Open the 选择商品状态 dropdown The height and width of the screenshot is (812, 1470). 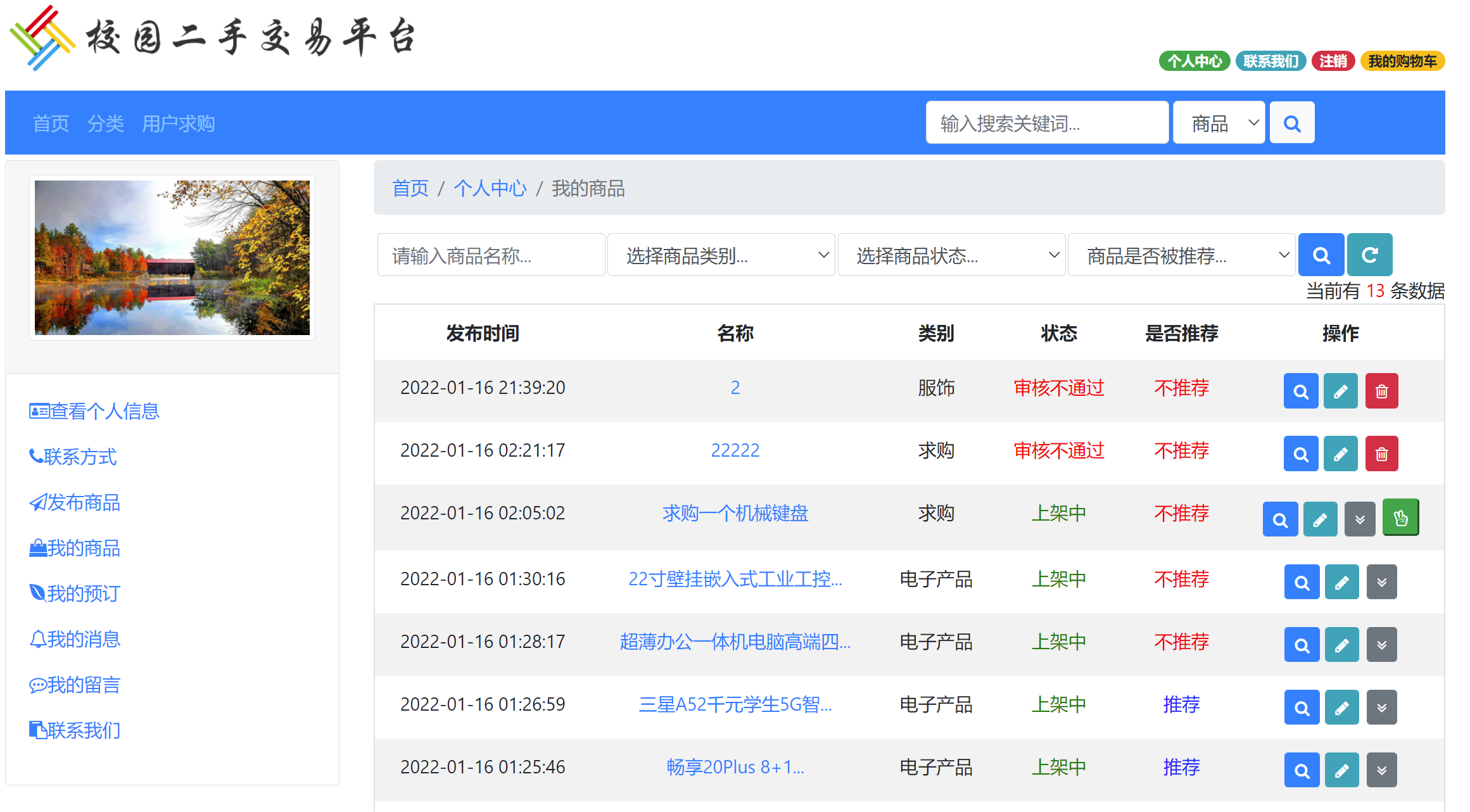951,255
